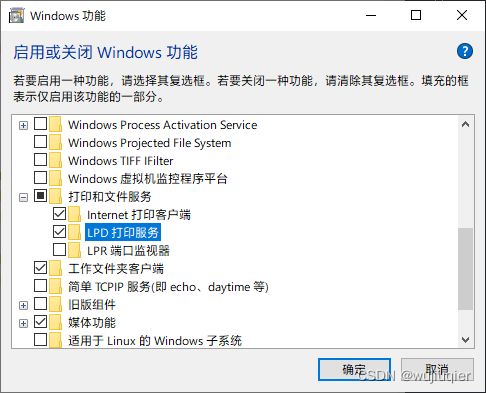
Task: Uncheck the LPD 打印服务 checkbox
Action: coord(59,231)
